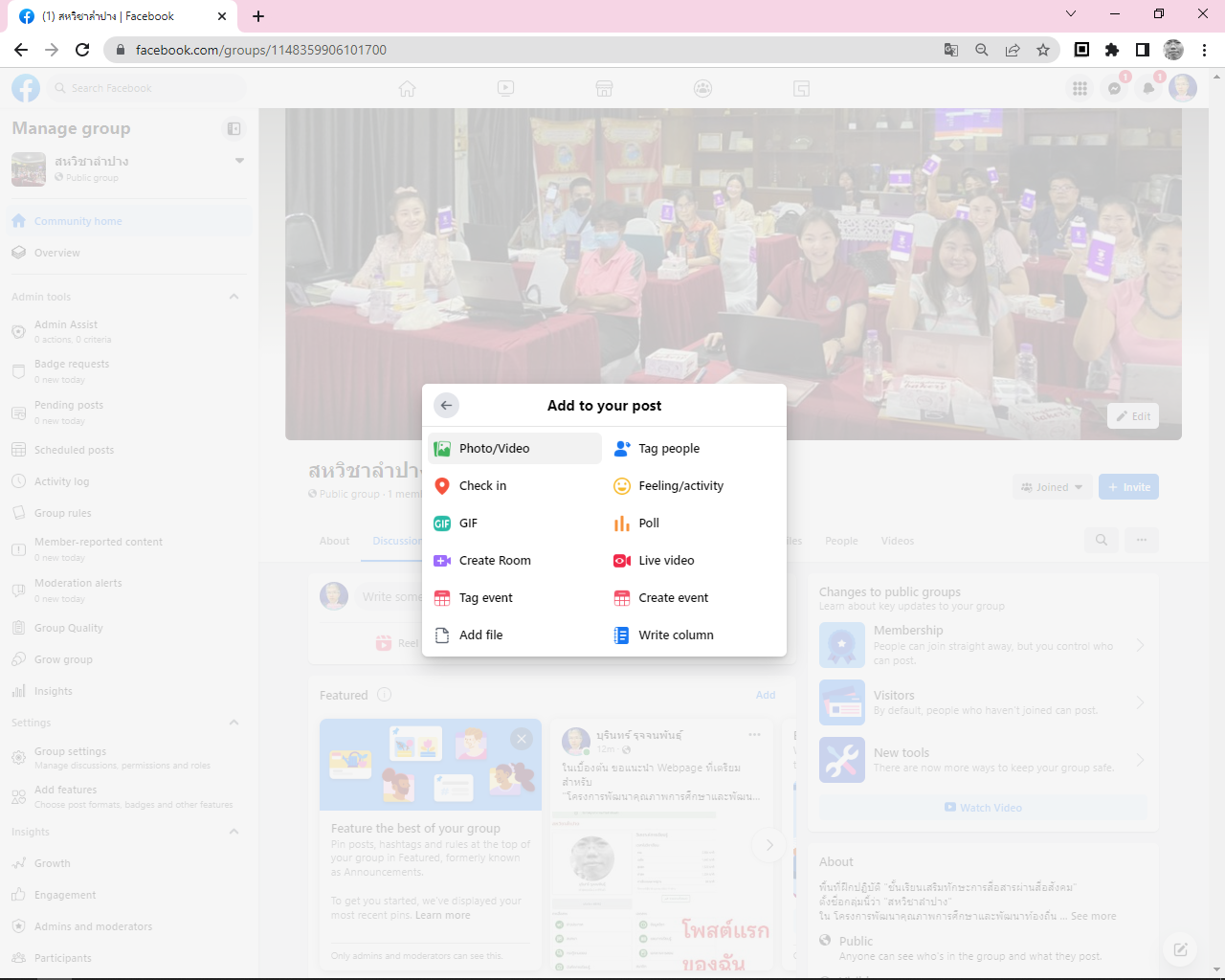Open Admins and moderators
Image resolution: width=1225 pixels, height=980 pixels.
(x=129, y=926)
